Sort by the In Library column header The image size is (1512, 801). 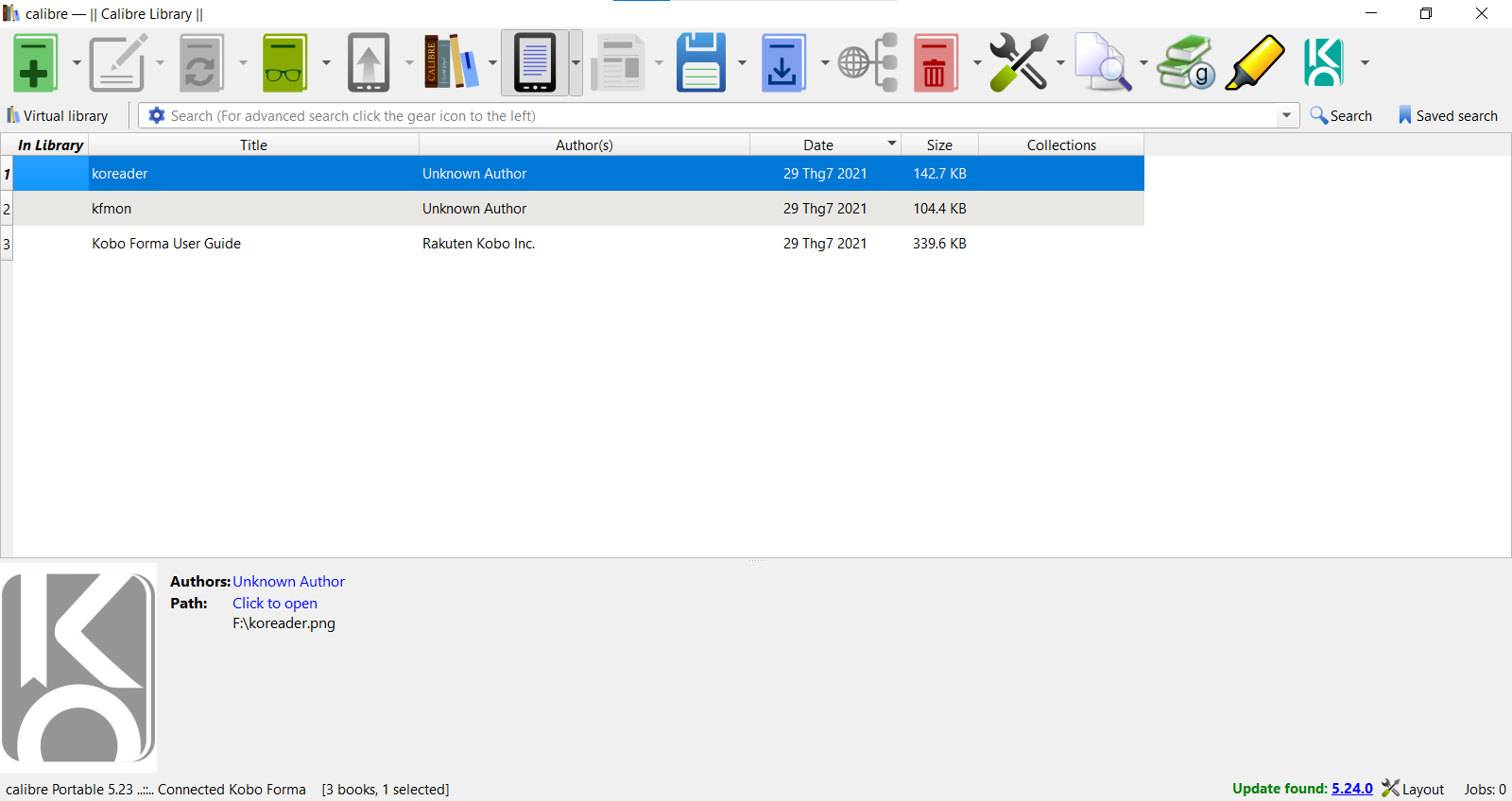click(x=50, y=145)
